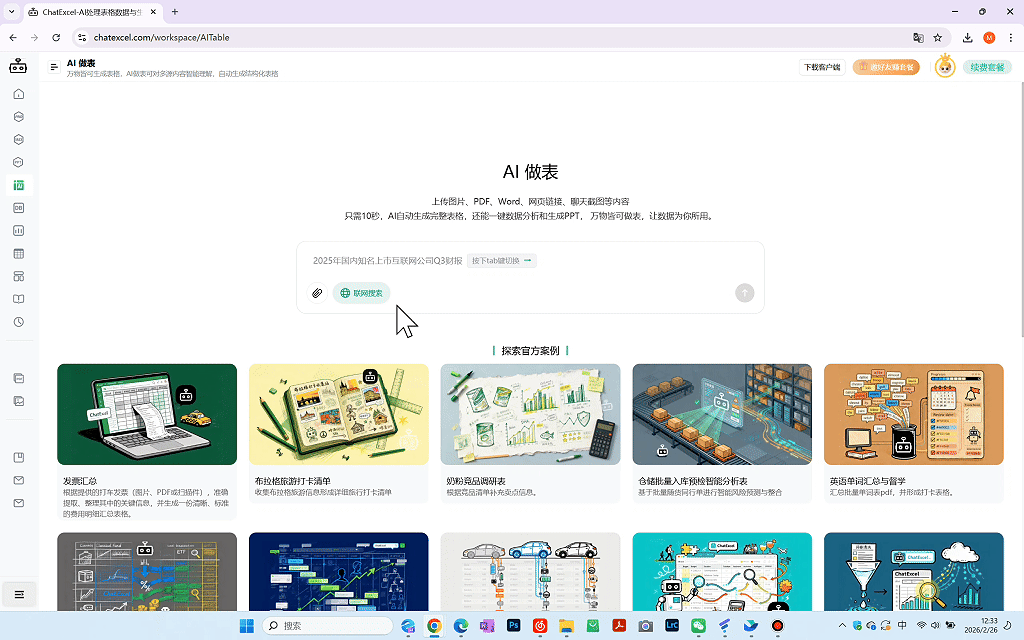Open Photoshop from the taskbar

coord(513,626)
